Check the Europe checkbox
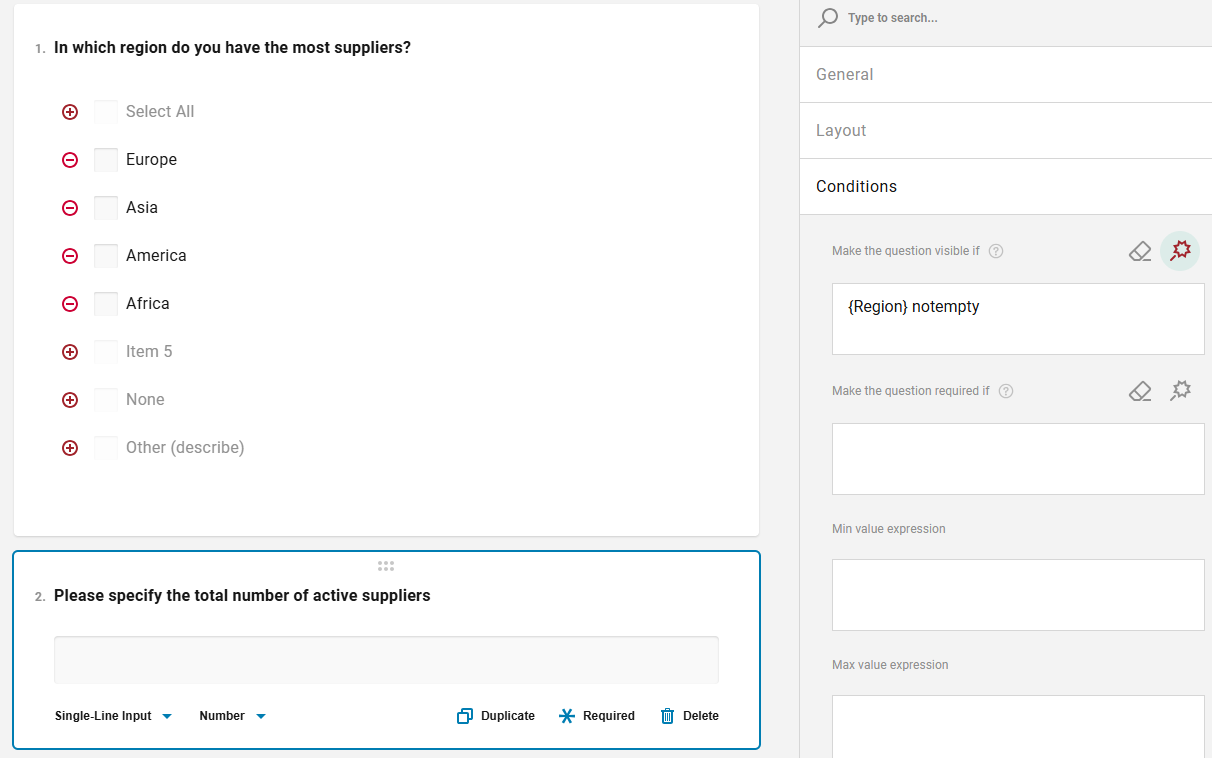The width and height of the screenshot is (1212, 758). click(x=106, y=160)
